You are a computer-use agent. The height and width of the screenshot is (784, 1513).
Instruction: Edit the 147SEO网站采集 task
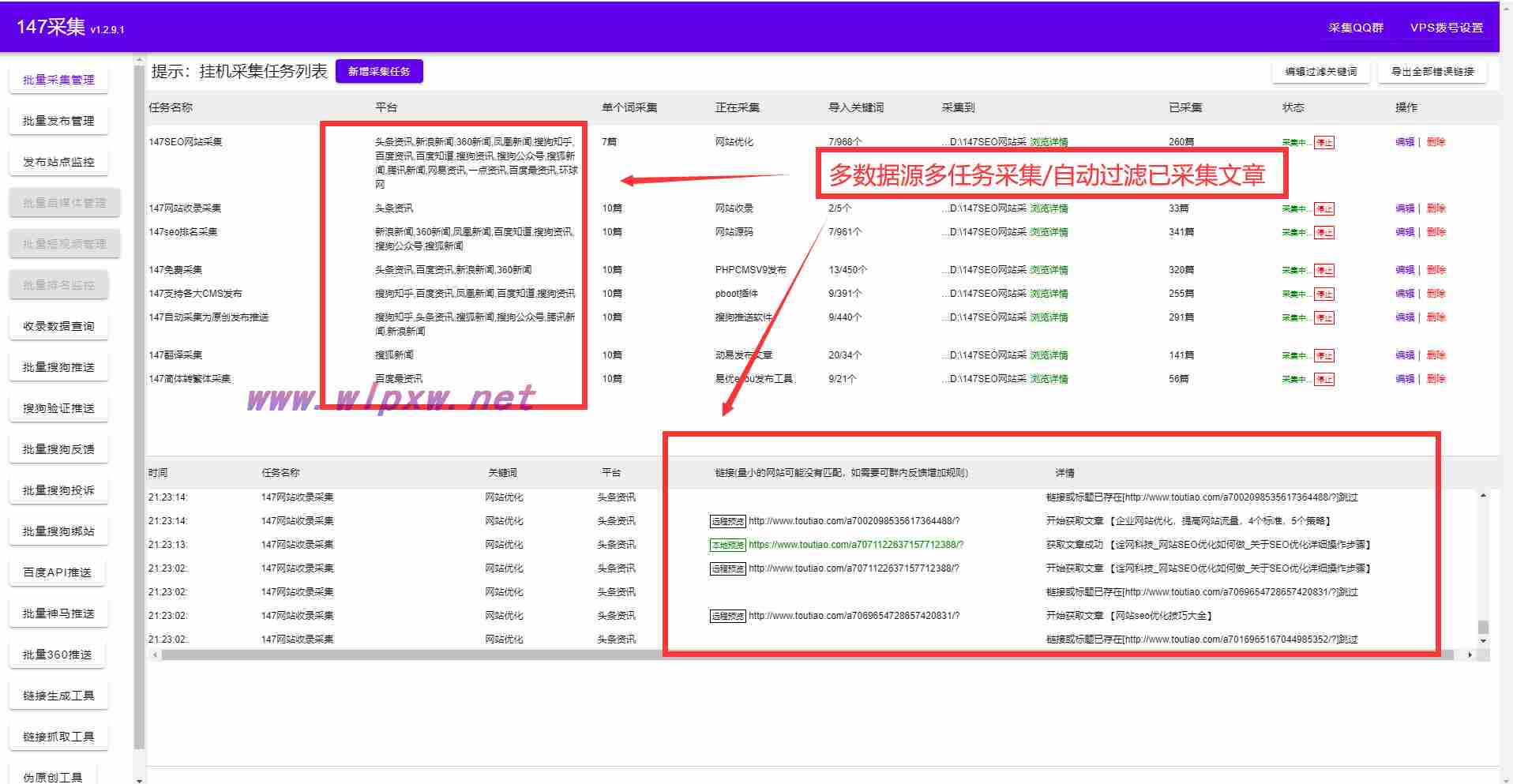click(x=1405, y=142)
